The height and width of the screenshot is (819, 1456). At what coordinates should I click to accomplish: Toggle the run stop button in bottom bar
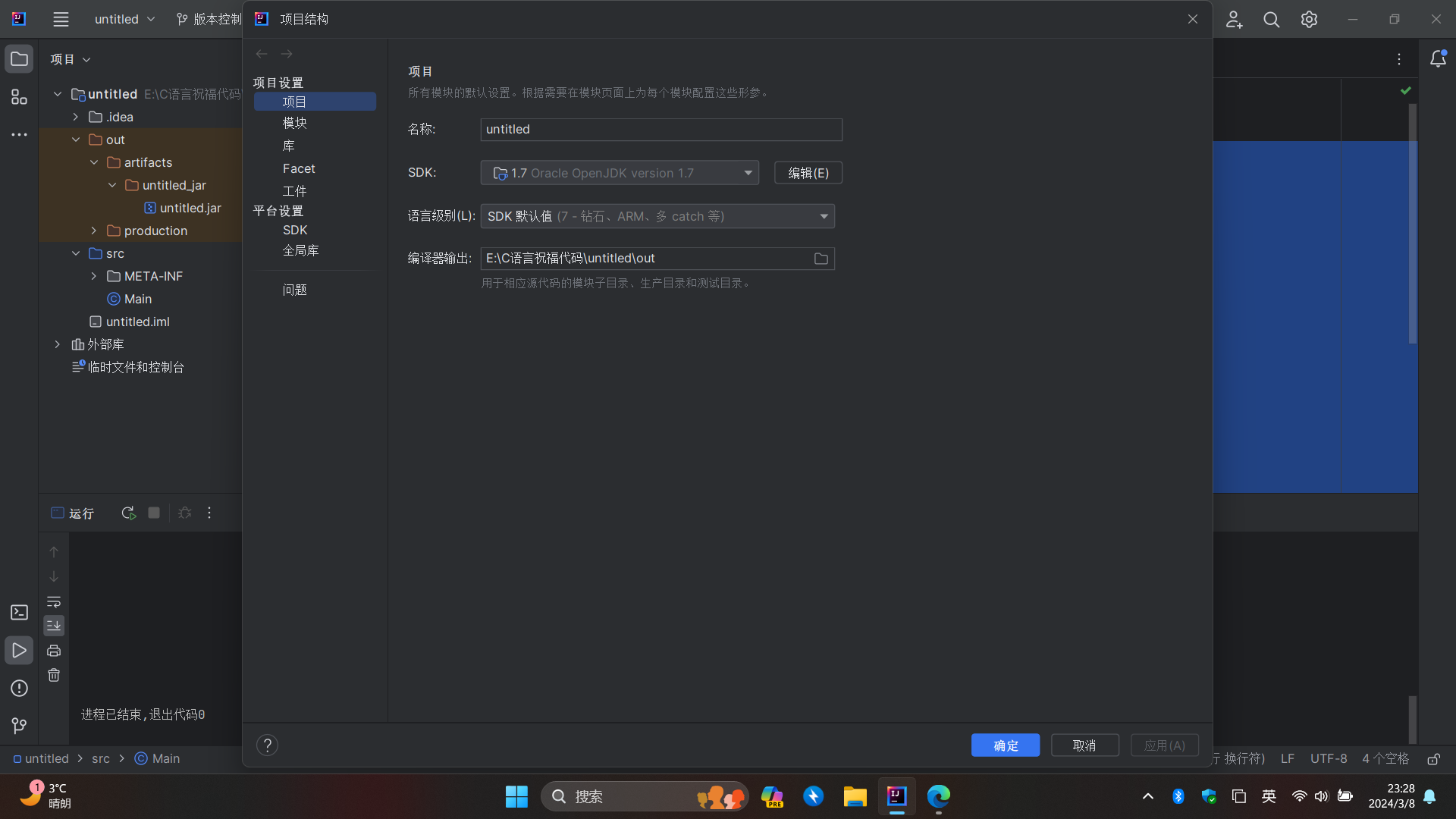[x=155, y=513]
